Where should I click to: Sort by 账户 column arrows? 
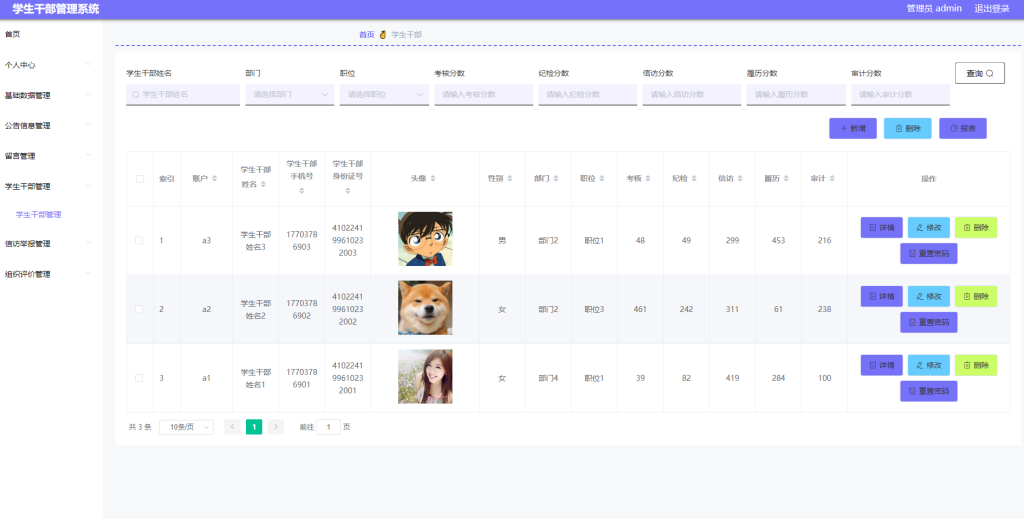click(215, 179)
